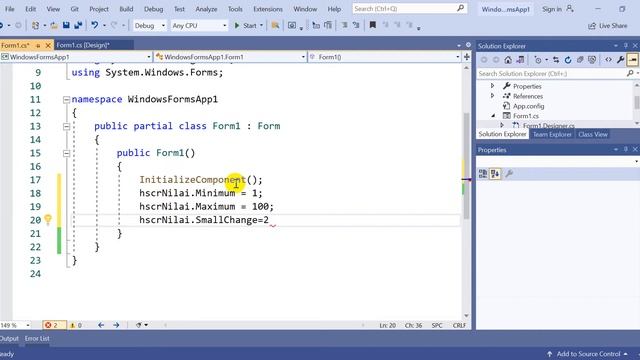The height and width of the screenshot is (360, 640).
Task: Click the split editor icon above scrollbar
Action: pyautogui.click(x=467, y=57)
